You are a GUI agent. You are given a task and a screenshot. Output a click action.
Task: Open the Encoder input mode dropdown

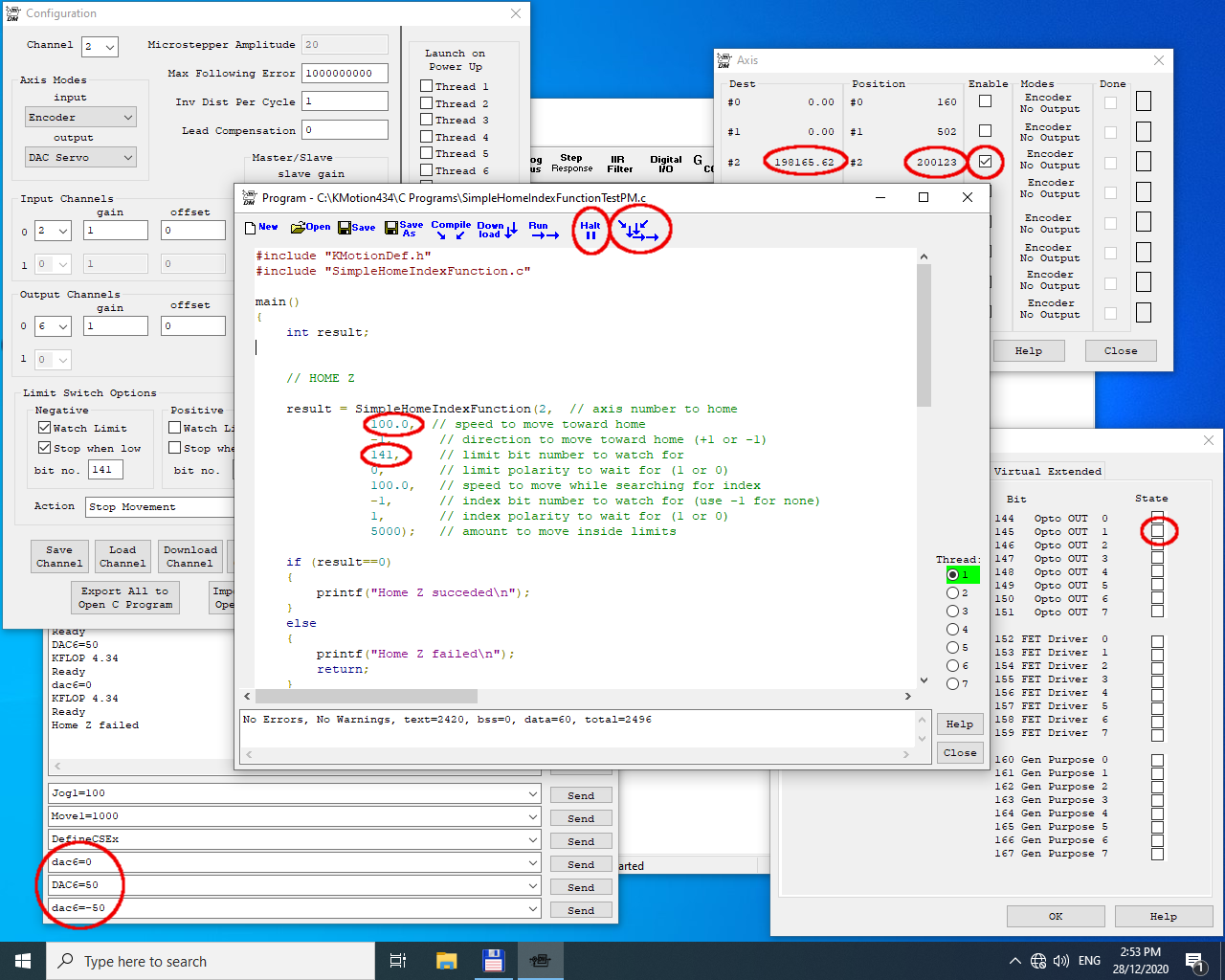pos(81,117)
